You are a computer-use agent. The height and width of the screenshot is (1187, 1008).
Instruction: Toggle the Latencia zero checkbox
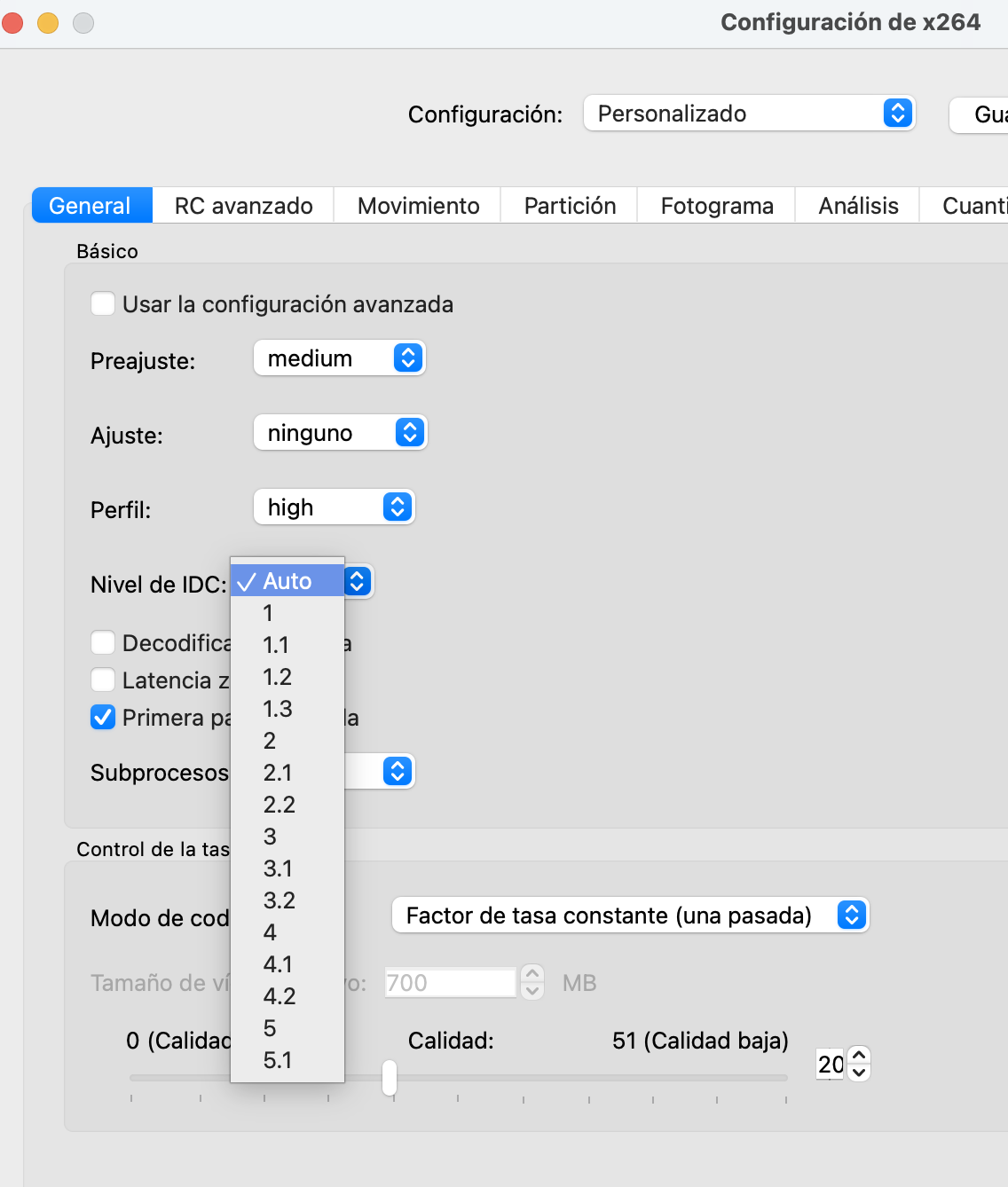(103, 680)
